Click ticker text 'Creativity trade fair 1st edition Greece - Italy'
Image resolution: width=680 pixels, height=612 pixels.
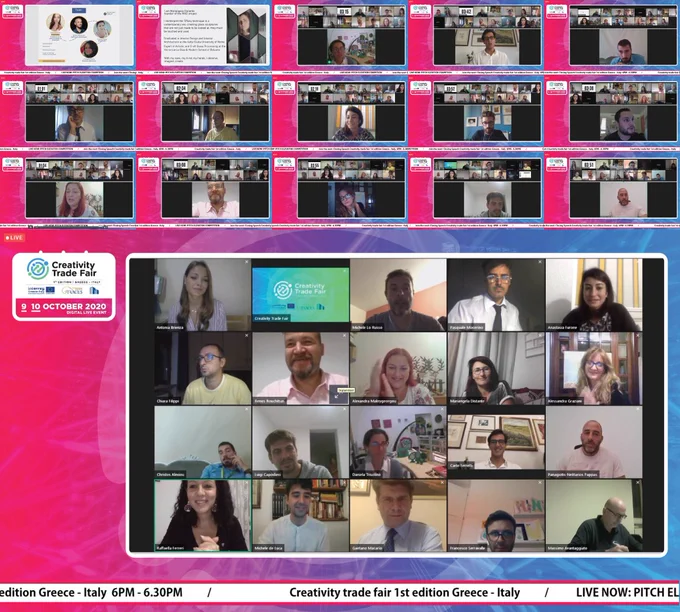click(405, 592)
